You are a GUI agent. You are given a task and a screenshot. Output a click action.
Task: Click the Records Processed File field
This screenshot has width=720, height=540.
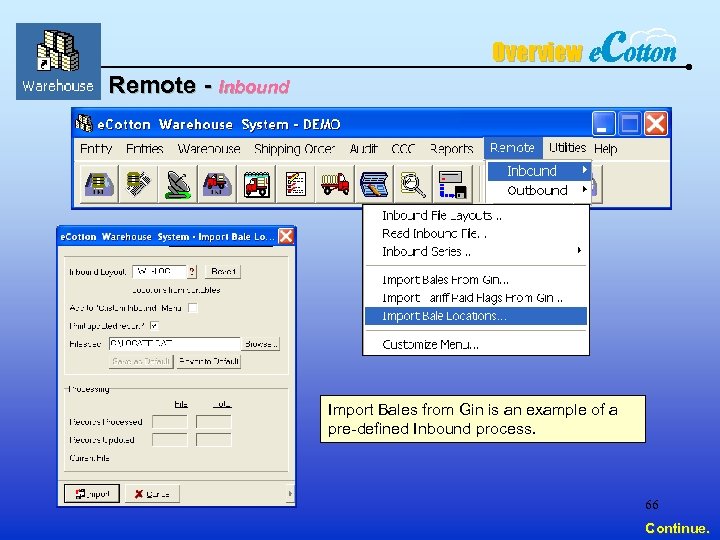(x=169, y=422)
